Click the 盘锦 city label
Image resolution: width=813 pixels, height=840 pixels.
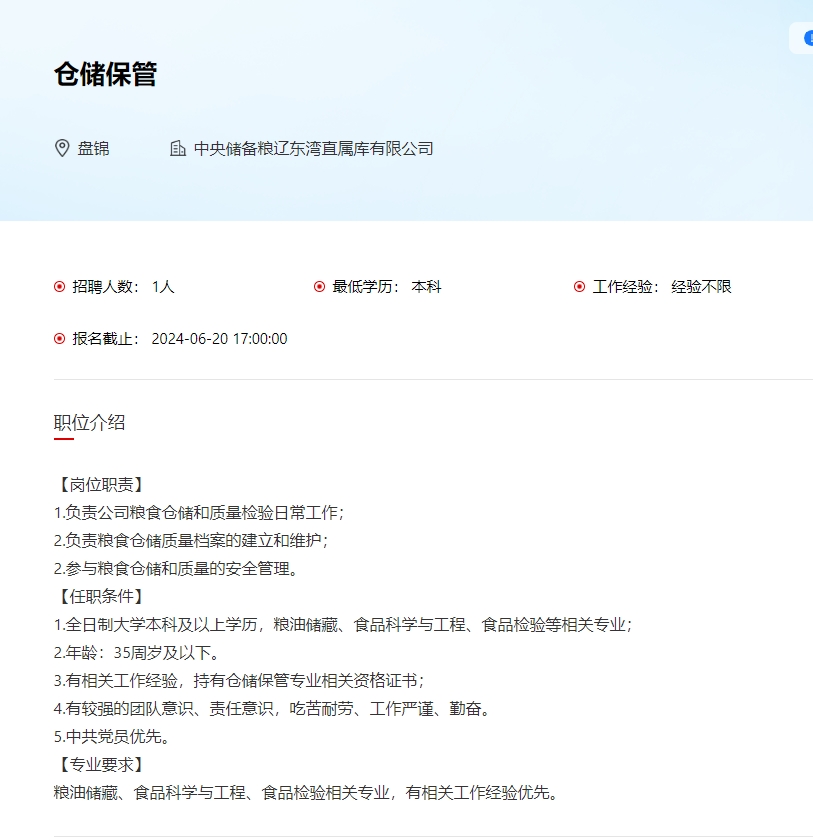(94, 149)
